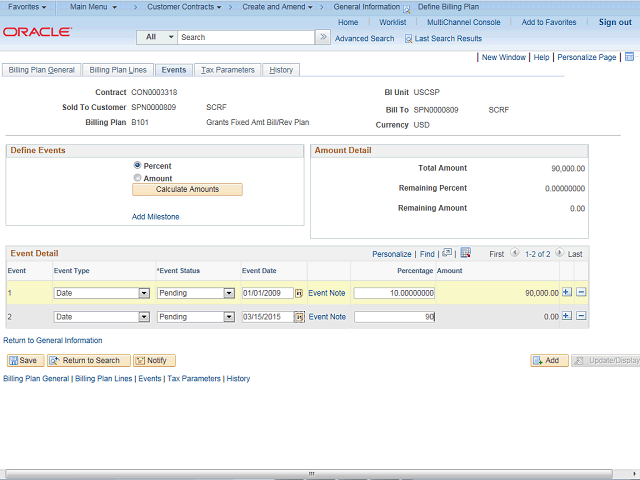Download Event Detail grid to spreadsheet
Screen dimensions: 640x480
[465, 254]
